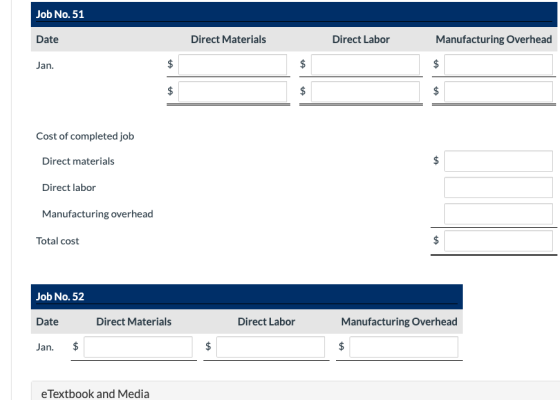Click Job 52 Direct Labor input
This screenshot has height=400, width=560.
(271, 347)
